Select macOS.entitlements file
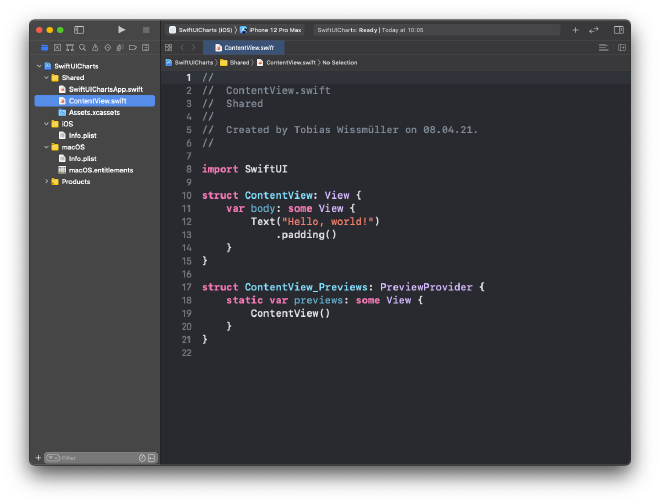Viewport: 660px width, 504px height. [100, 170]
